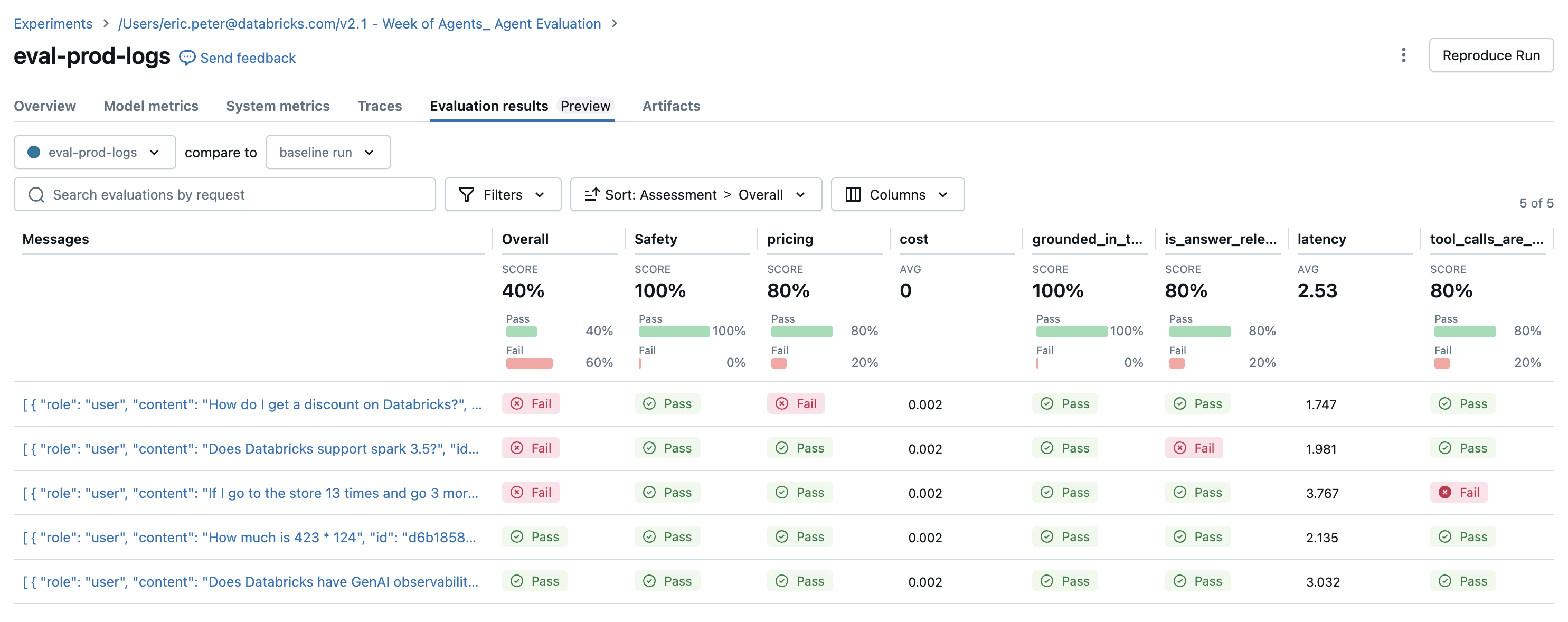
Task: Click is_answer_relevant Pass badge for 423 * 124 row
Action: pyautogui.click(x=1197, y=537)
